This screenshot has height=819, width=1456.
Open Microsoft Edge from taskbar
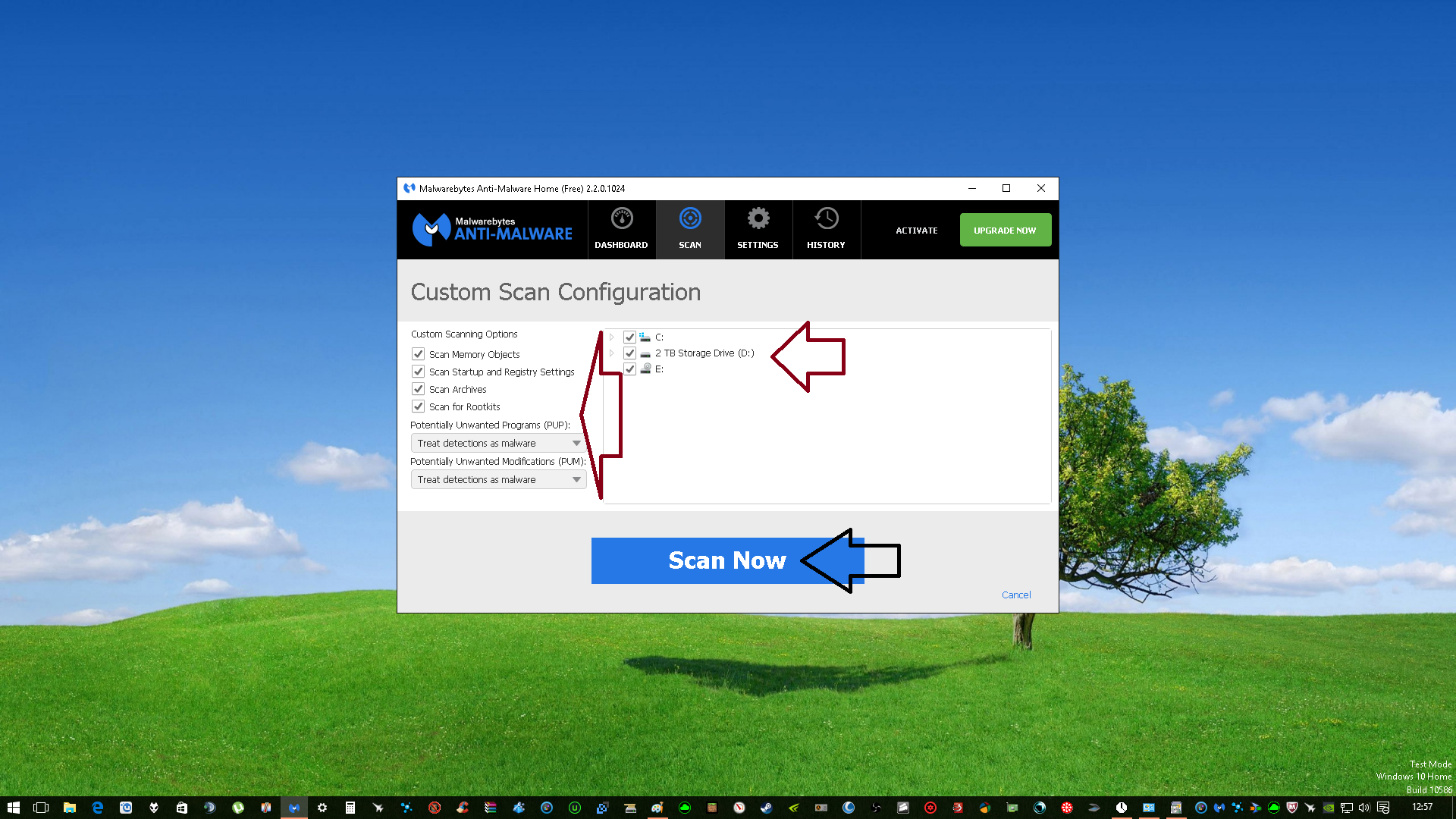pyautogui.click(x=98, y=808)
